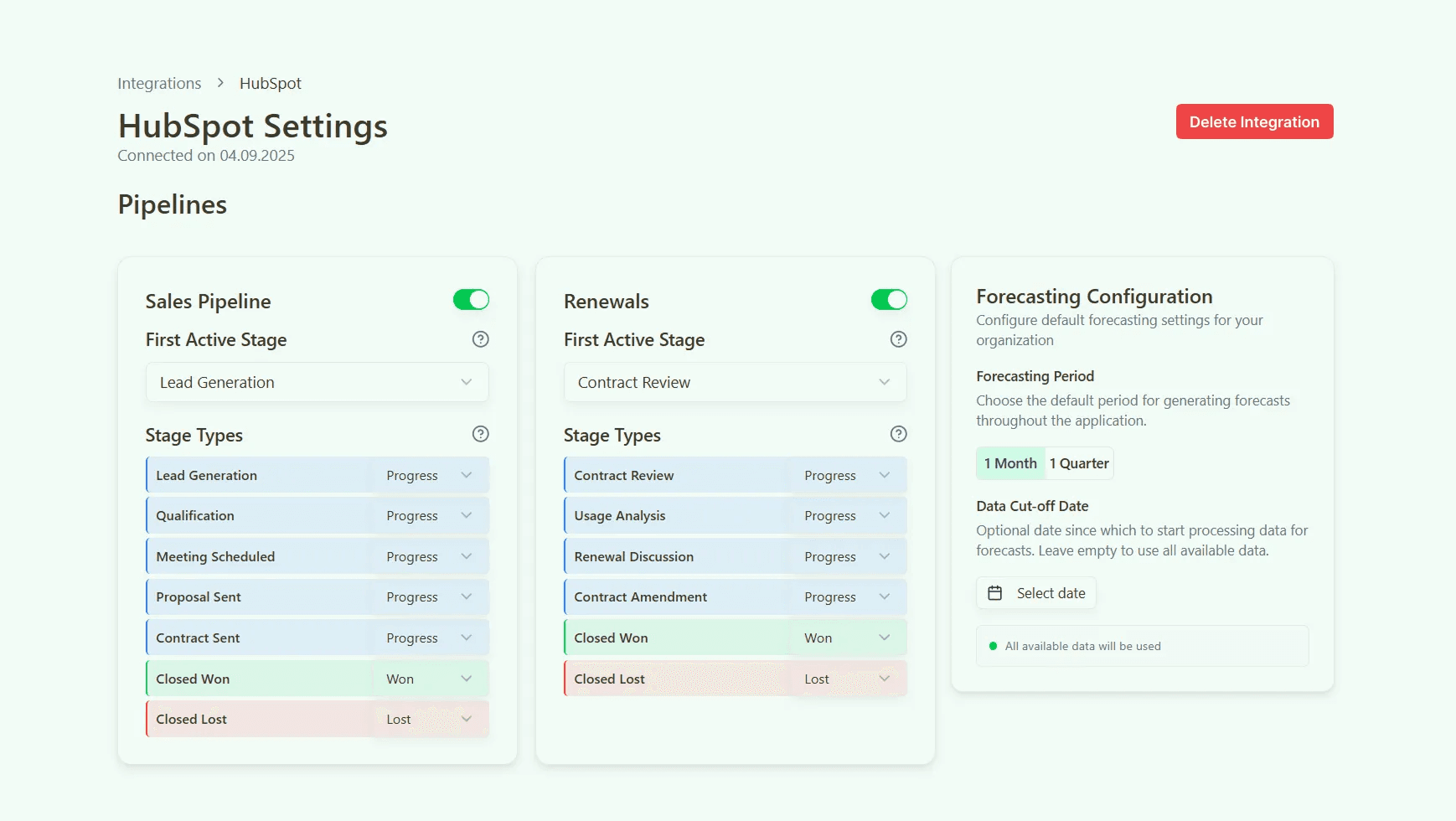
Task: Open Renewals First Active Stage help icon
Action: (898, 339)
